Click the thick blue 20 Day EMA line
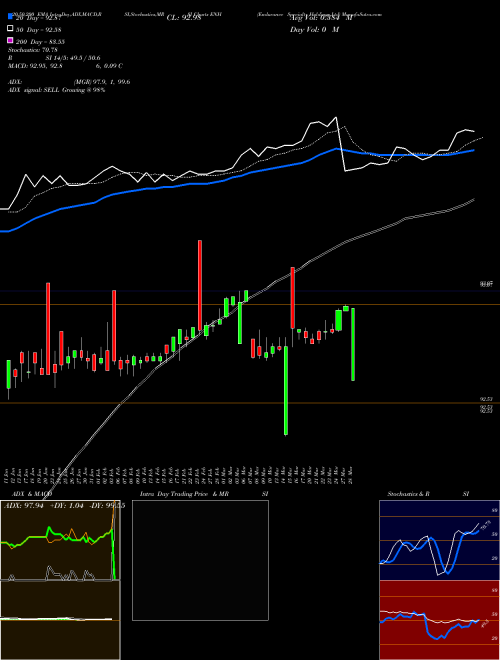 pyautogui.click(x=236, y=177)
